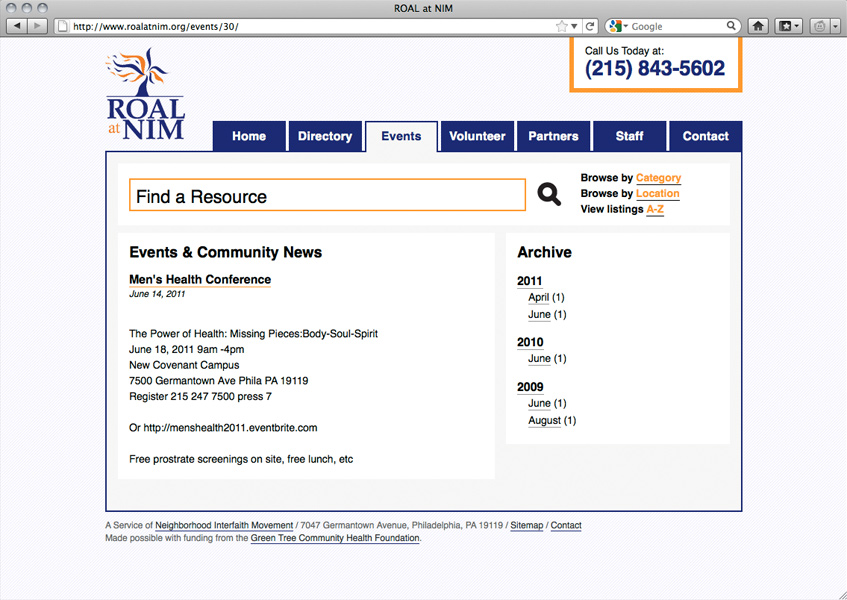
Task: Go to browser Home page icon
Action: point(758,26)
